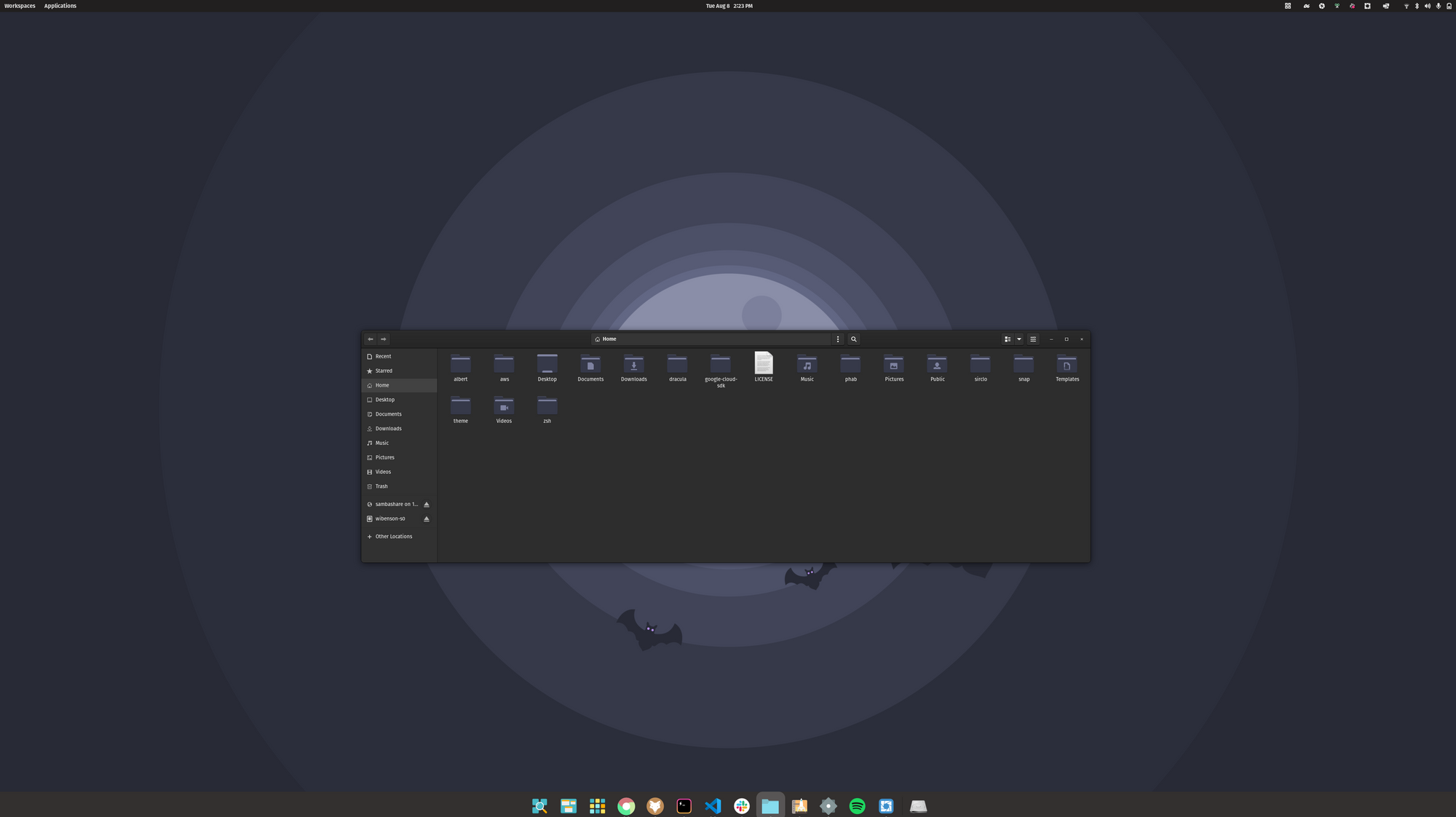The image size is (1456, 817).
Task: Open Documents from the sidebar
Action: [x=399, y=414]
